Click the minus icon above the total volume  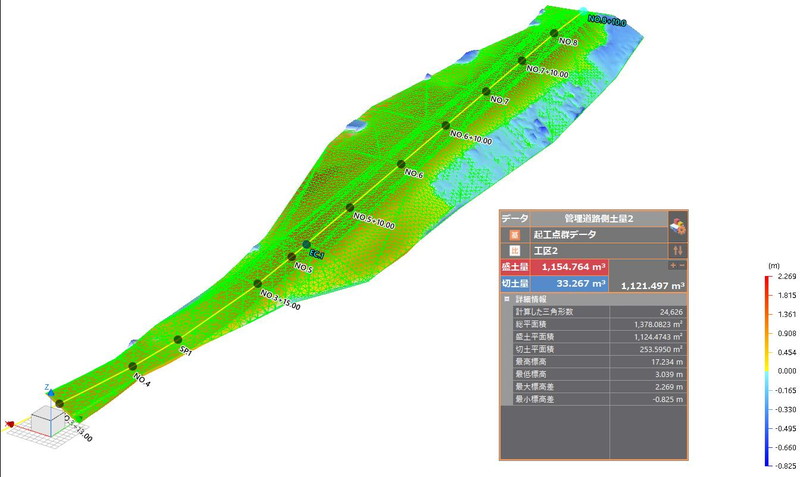point(682,266)
